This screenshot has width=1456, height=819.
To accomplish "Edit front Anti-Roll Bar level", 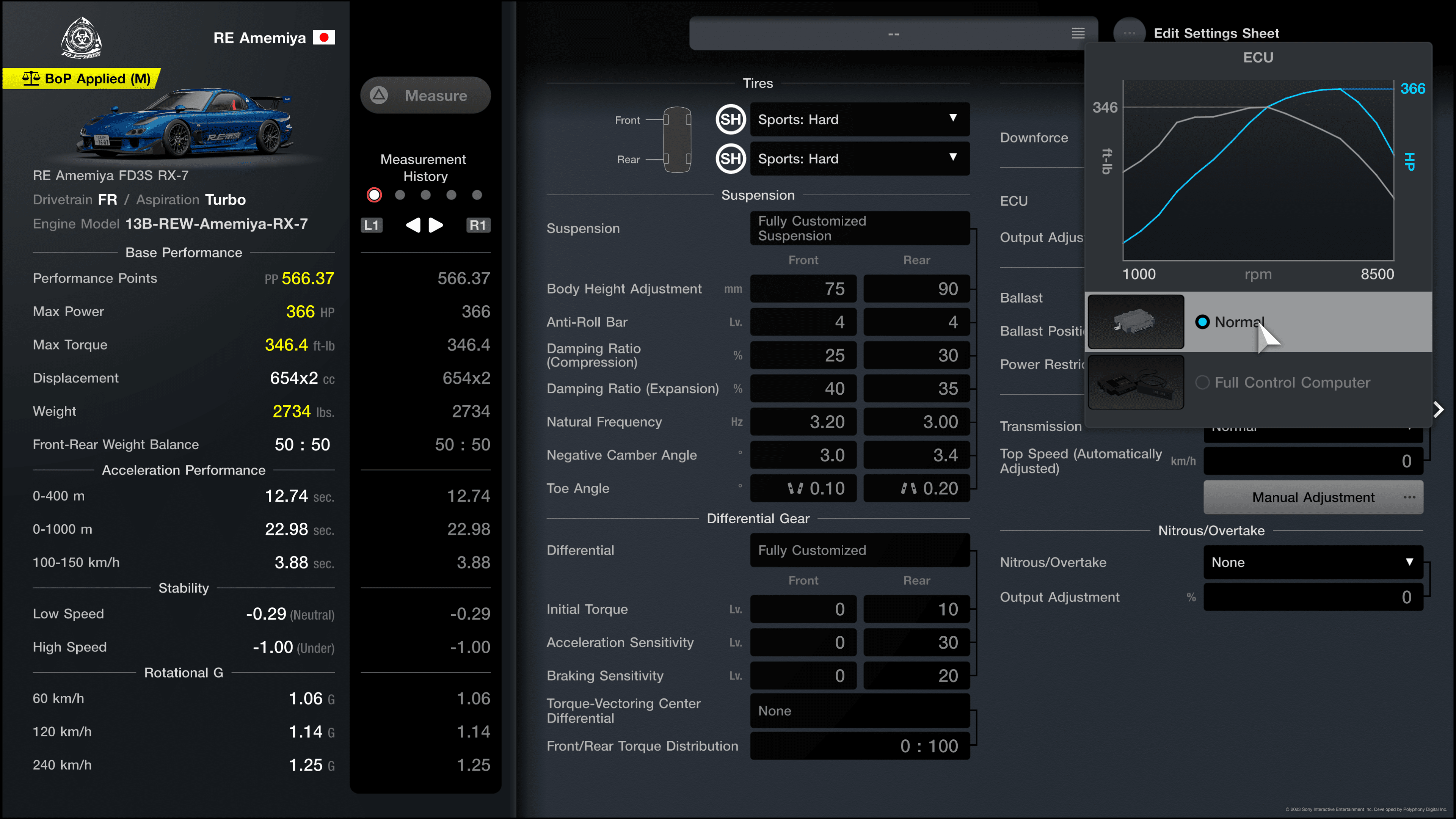I will 803,322.
